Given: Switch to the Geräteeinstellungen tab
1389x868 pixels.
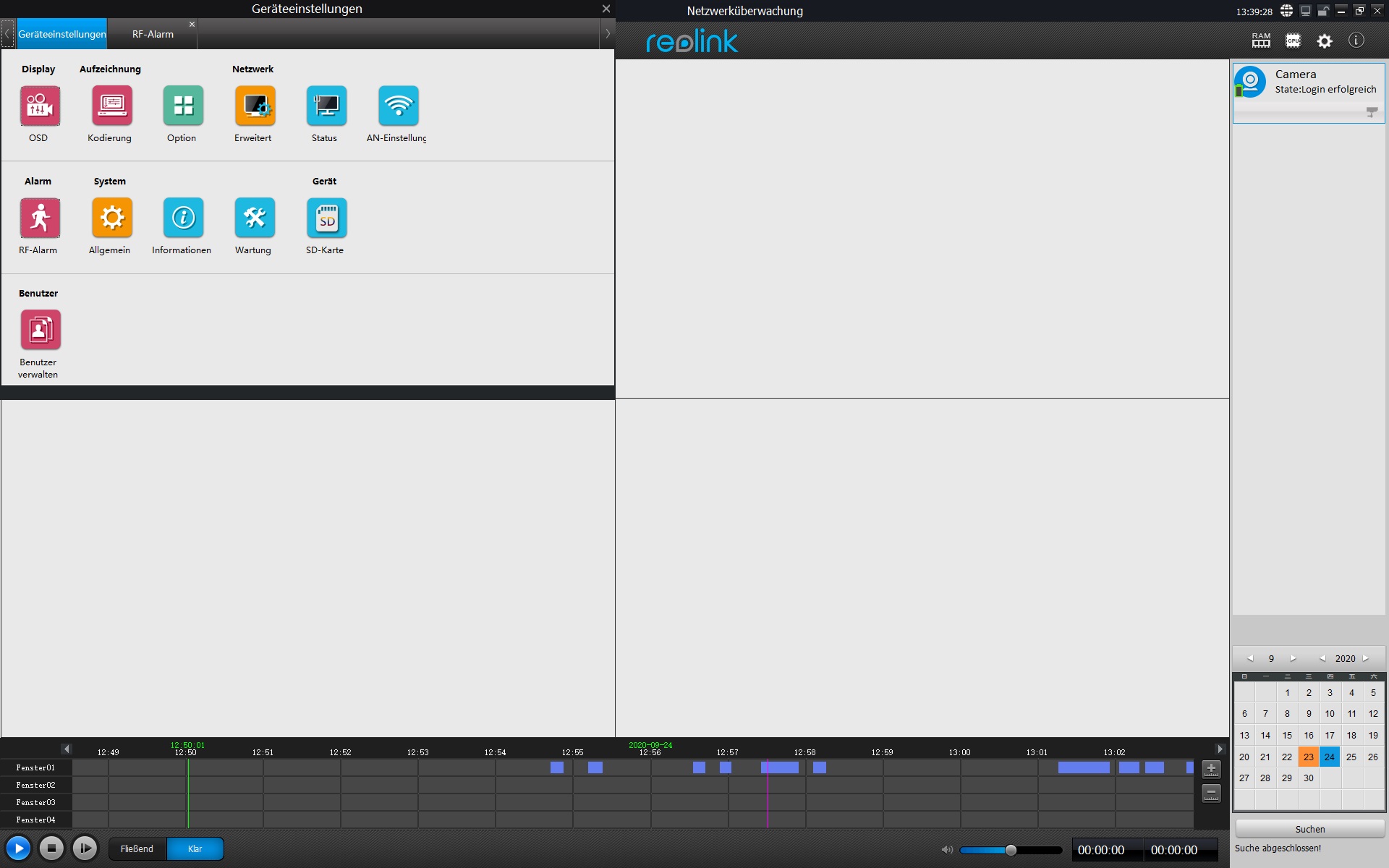Looking at the screenshot, I should pos(61,34).
